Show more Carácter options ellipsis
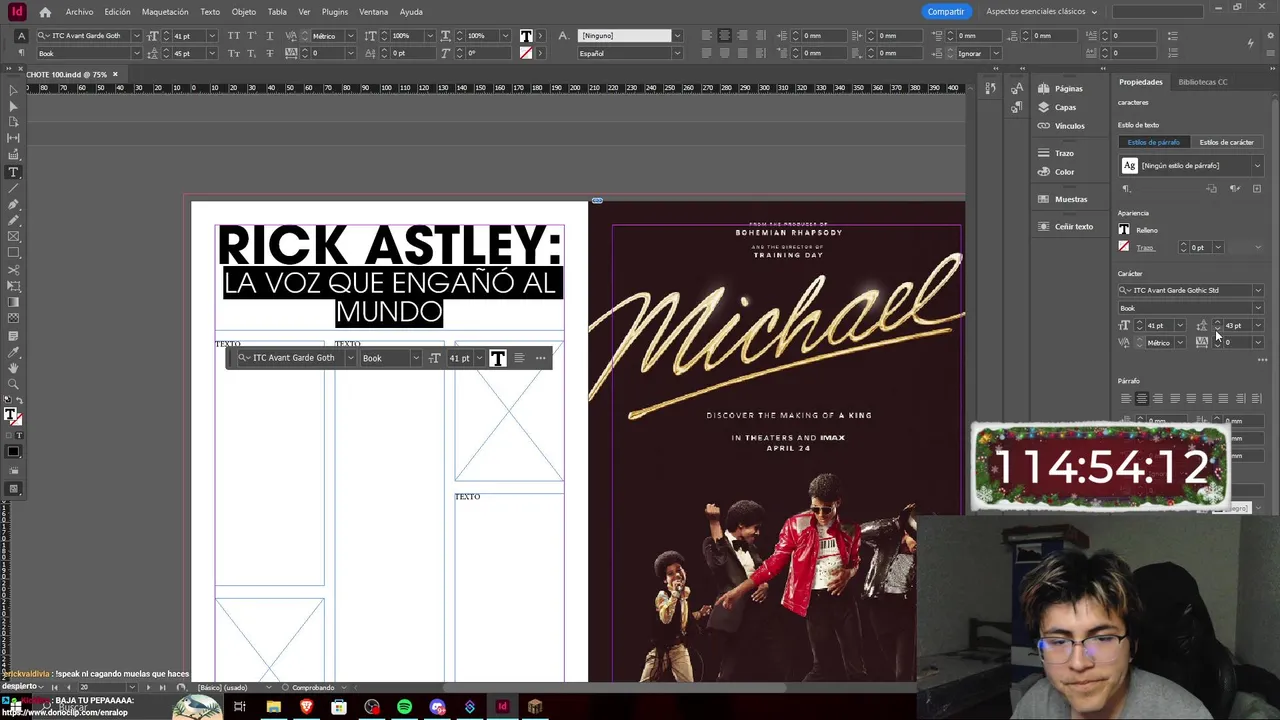1280x720 pixels. 1261,360
